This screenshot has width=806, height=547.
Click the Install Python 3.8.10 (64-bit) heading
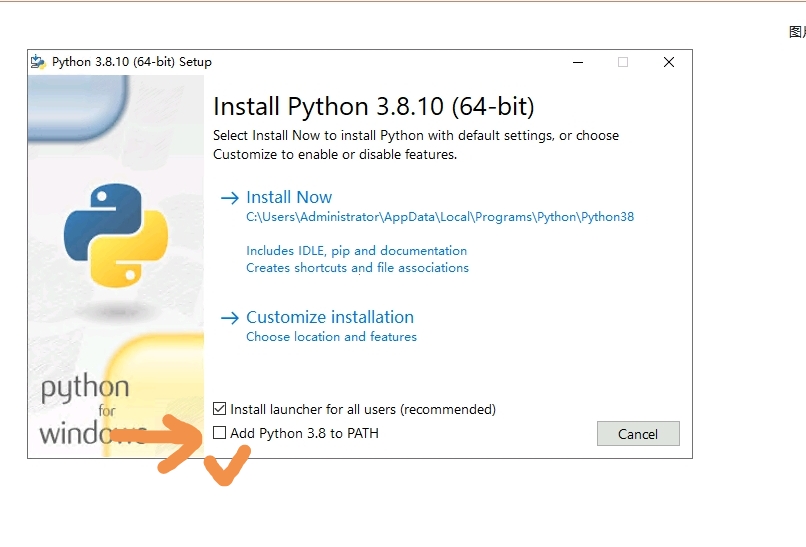coord(374,107)
